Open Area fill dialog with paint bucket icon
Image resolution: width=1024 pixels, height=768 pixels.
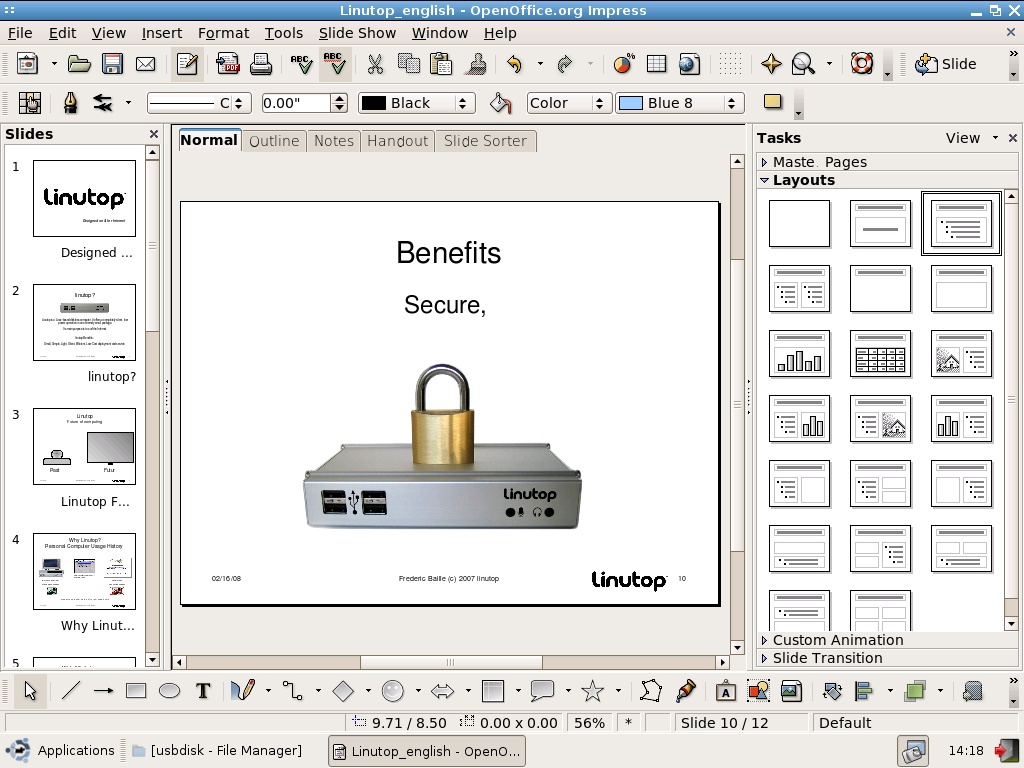500,103
